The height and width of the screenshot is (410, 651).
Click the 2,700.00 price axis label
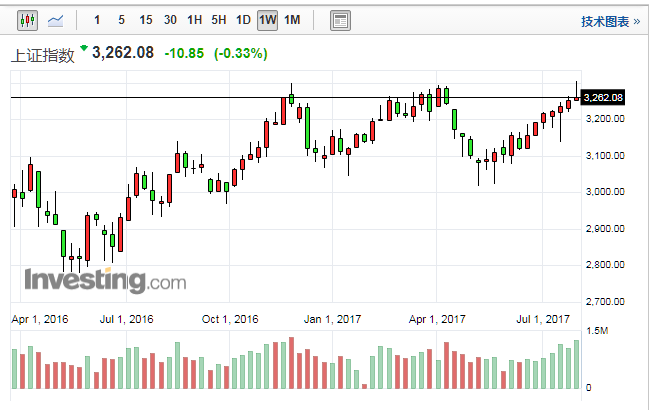point(605,302)
